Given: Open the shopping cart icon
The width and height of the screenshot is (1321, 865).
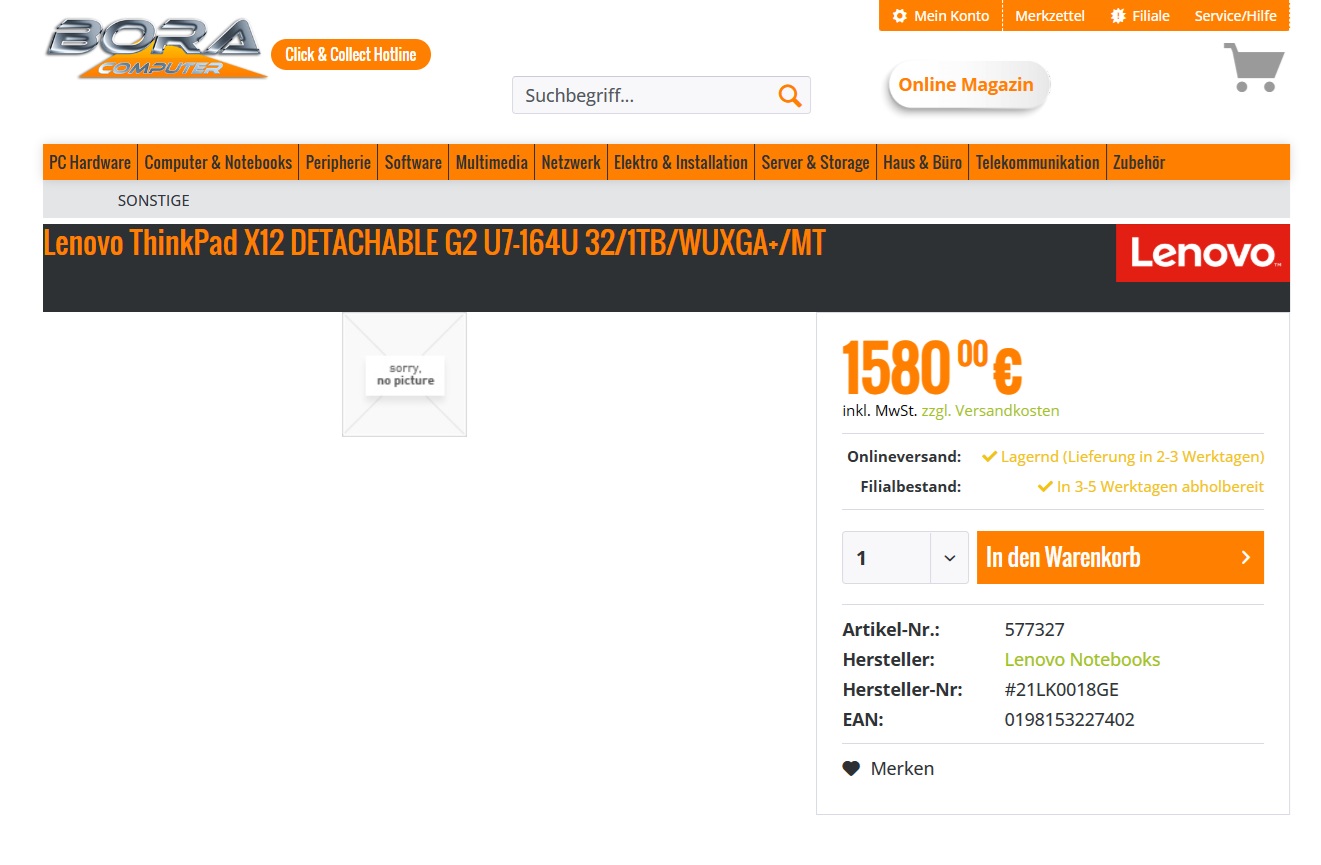Looking at the screenshot, I should click(x=1254, y=67).
